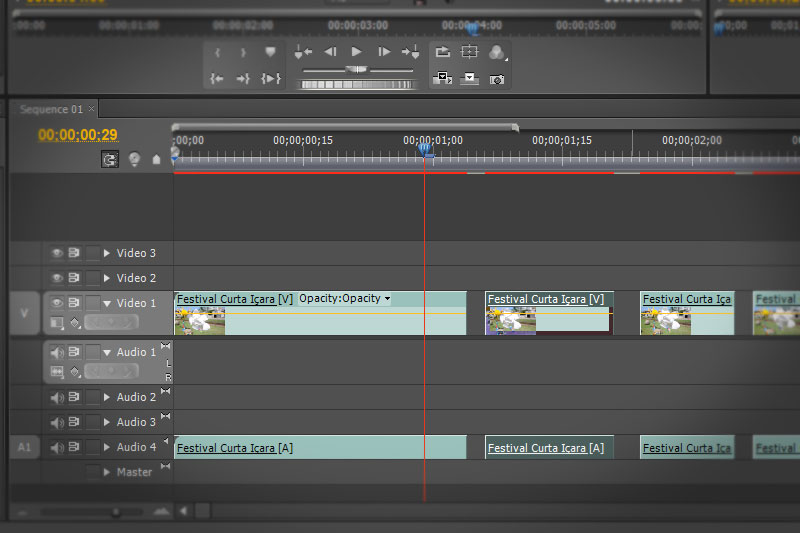The image size is (800, 533).
Task: Select the Sequence 01 tab
Action: pyautogui.click(x=48, y=109)
